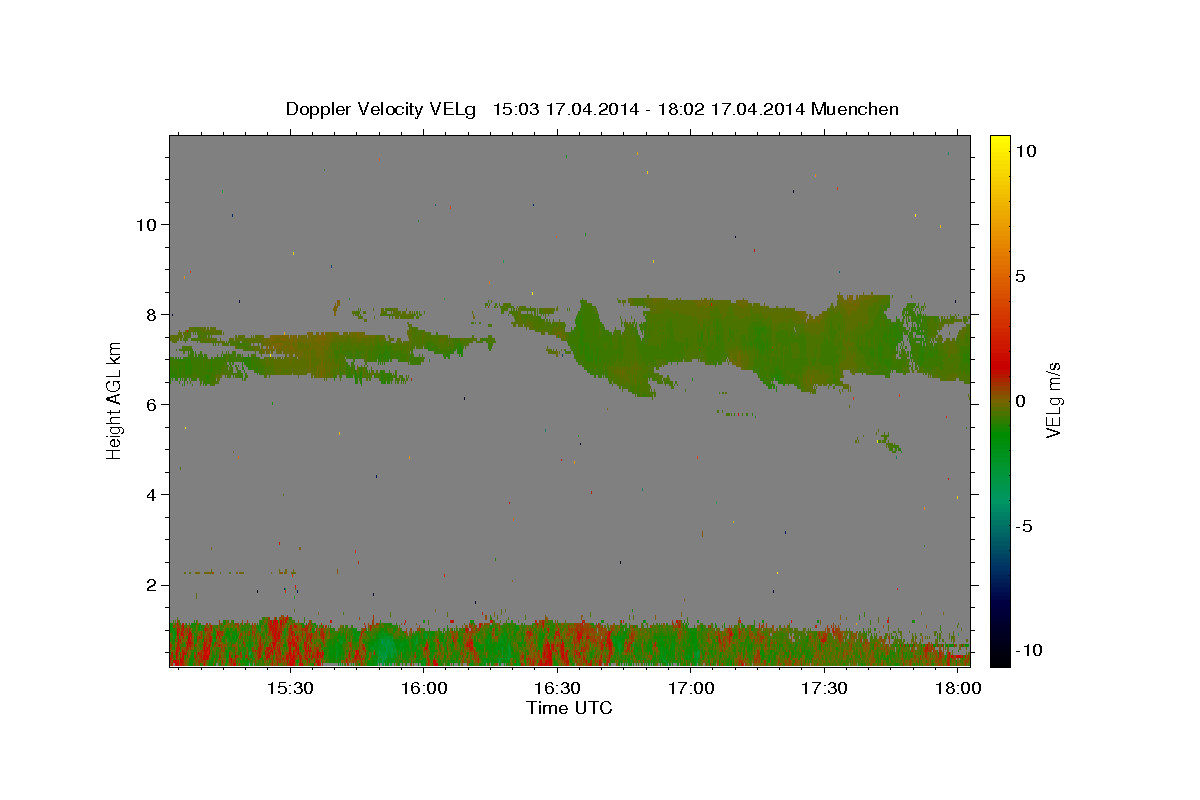1200x800 pixels.
Task: Click the 16:00 time tick label
Action: coord(424,689)
